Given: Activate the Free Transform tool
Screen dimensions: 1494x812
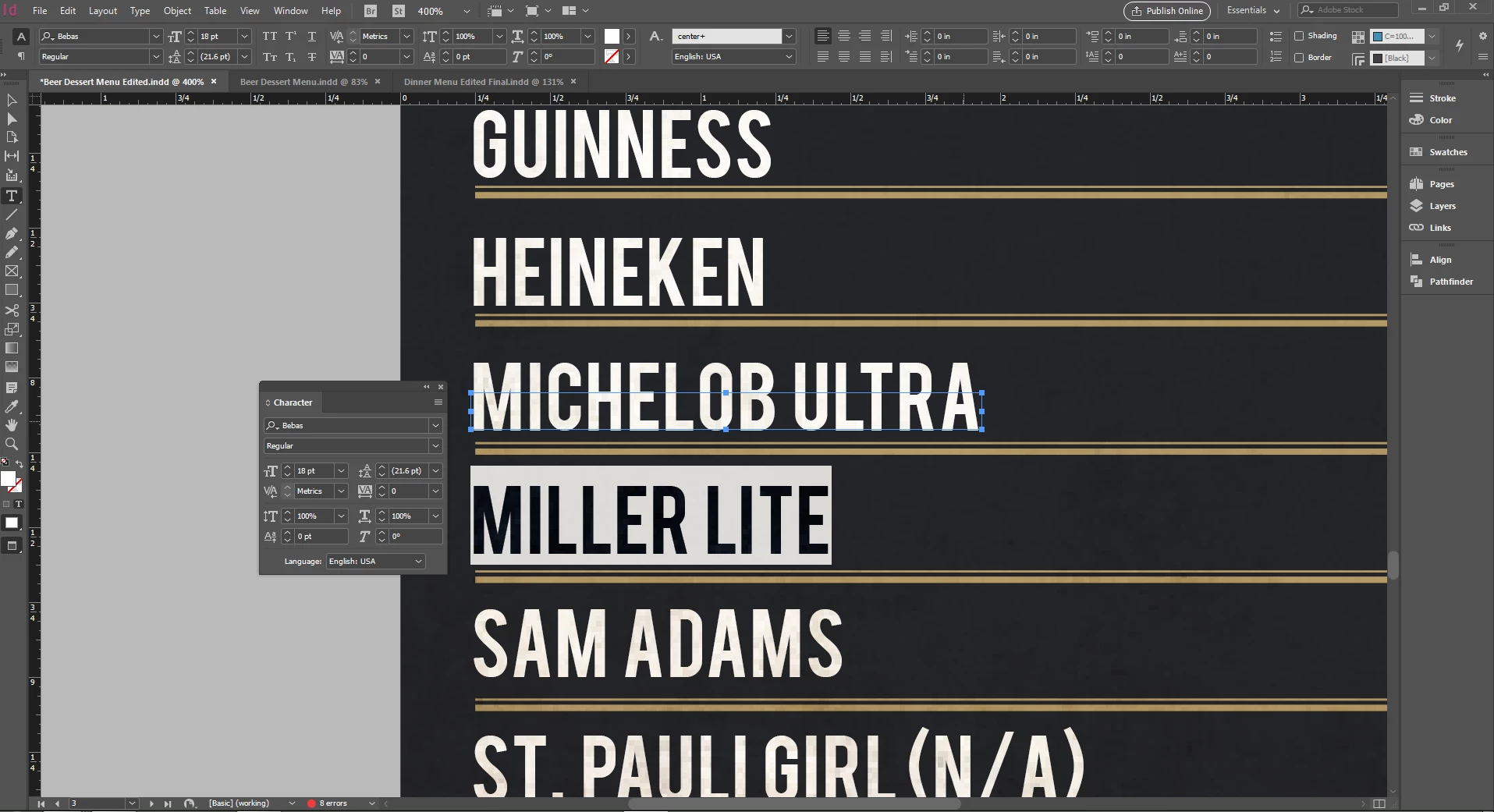Looking at the screenshot, I should coord(12,329).
